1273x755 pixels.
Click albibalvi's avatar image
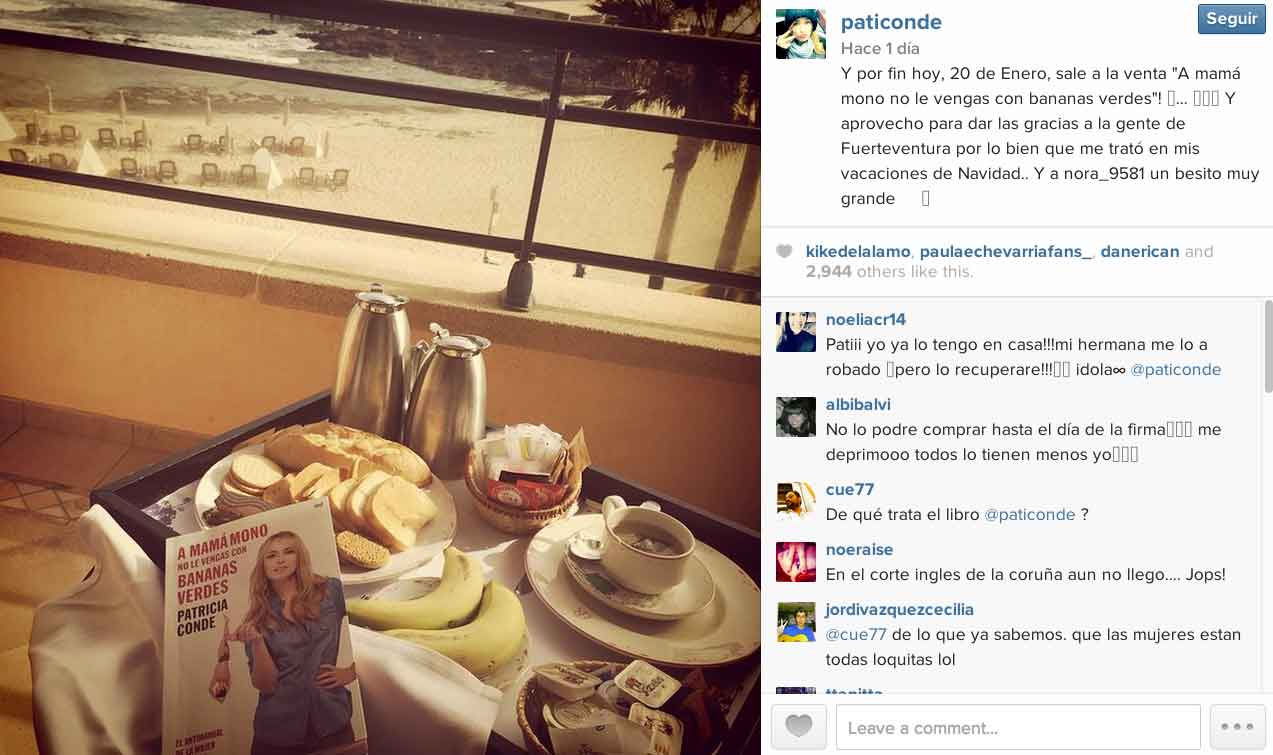point(796,416)
